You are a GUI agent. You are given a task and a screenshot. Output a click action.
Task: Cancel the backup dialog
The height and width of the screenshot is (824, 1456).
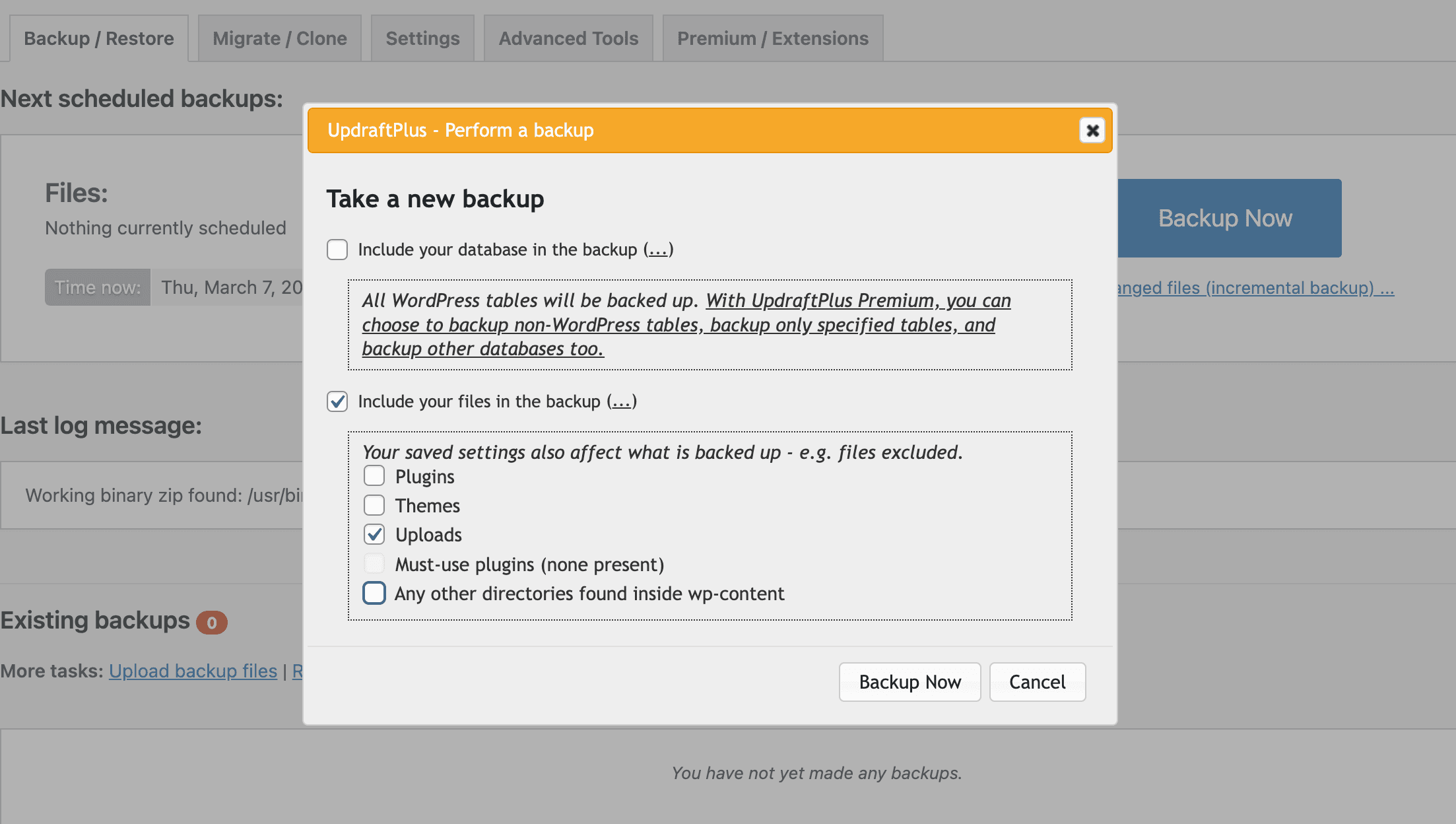(1037, 682)
